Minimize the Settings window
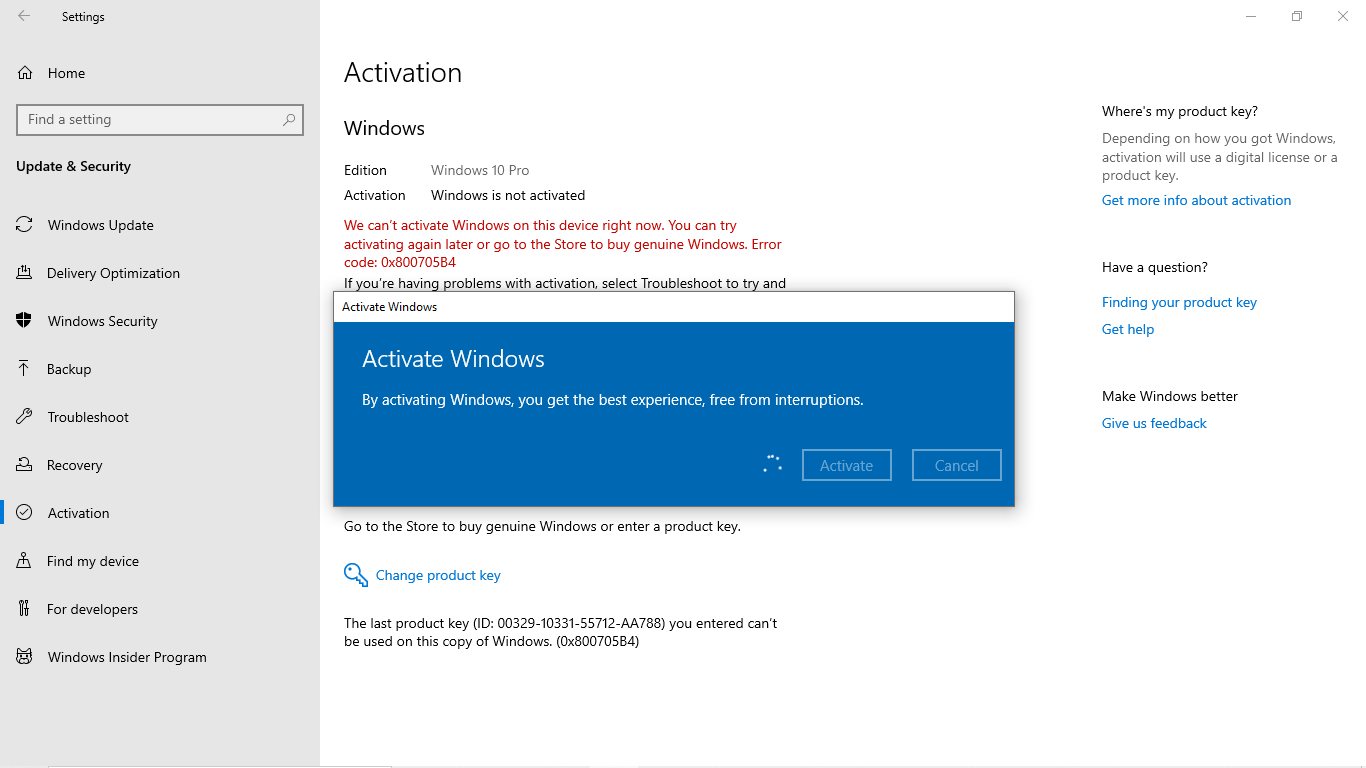Screen dimensions: 1366x768 coord(1251,16)
